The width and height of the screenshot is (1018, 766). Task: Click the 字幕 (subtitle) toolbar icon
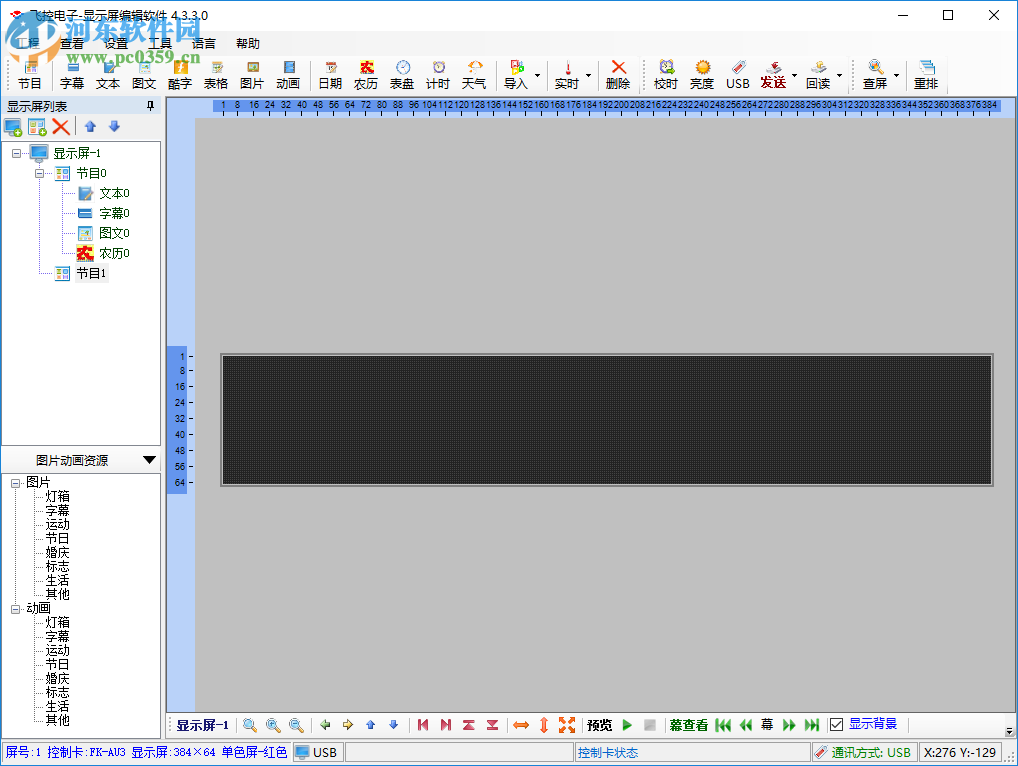coord(72,75)
